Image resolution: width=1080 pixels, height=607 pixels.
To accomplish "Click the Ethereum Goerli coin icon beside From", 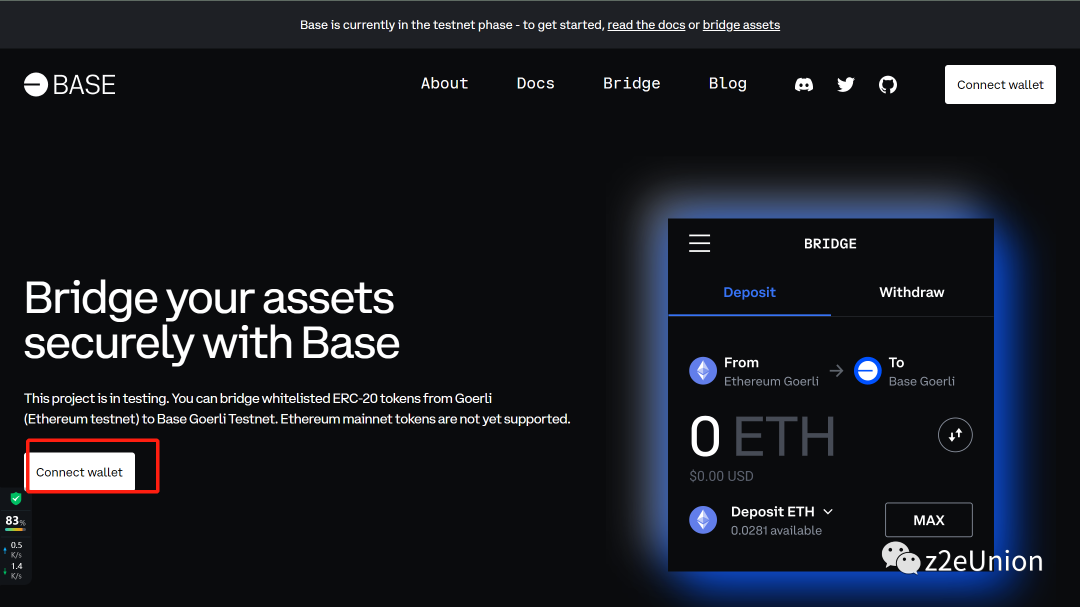I will point(703,371).
